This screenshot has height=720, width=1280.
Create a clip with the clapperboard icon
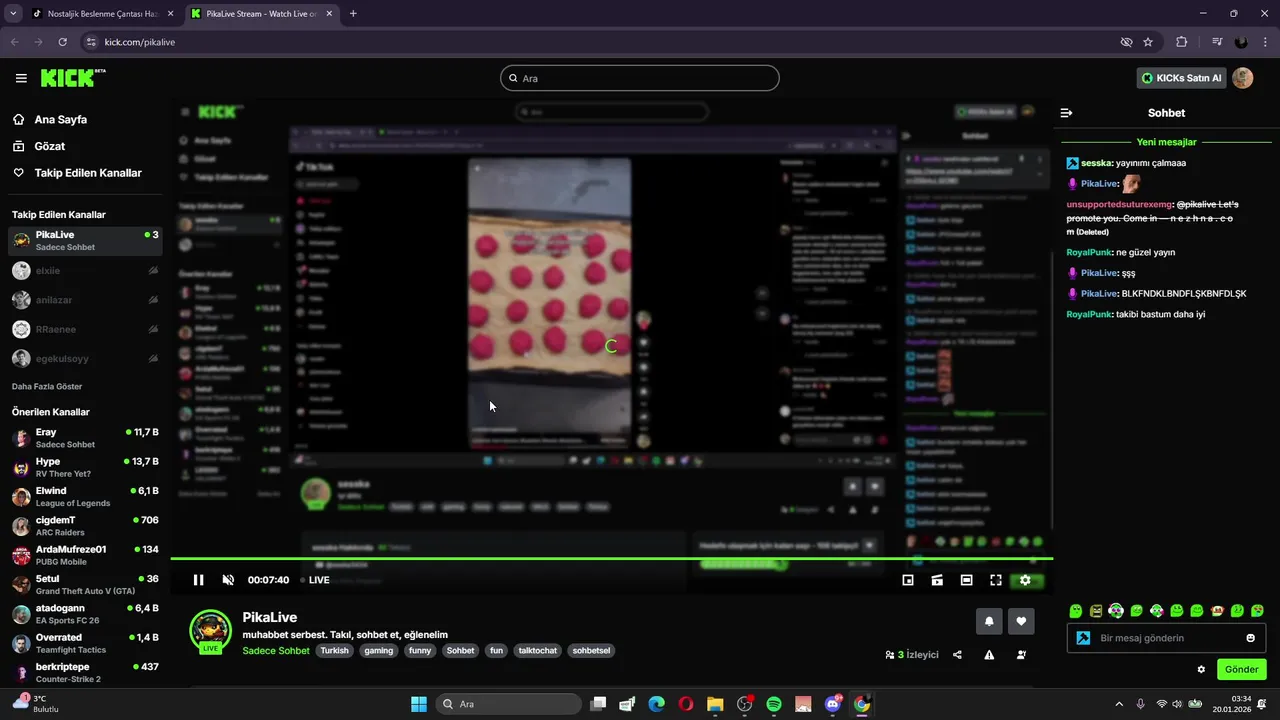[937, 580]
